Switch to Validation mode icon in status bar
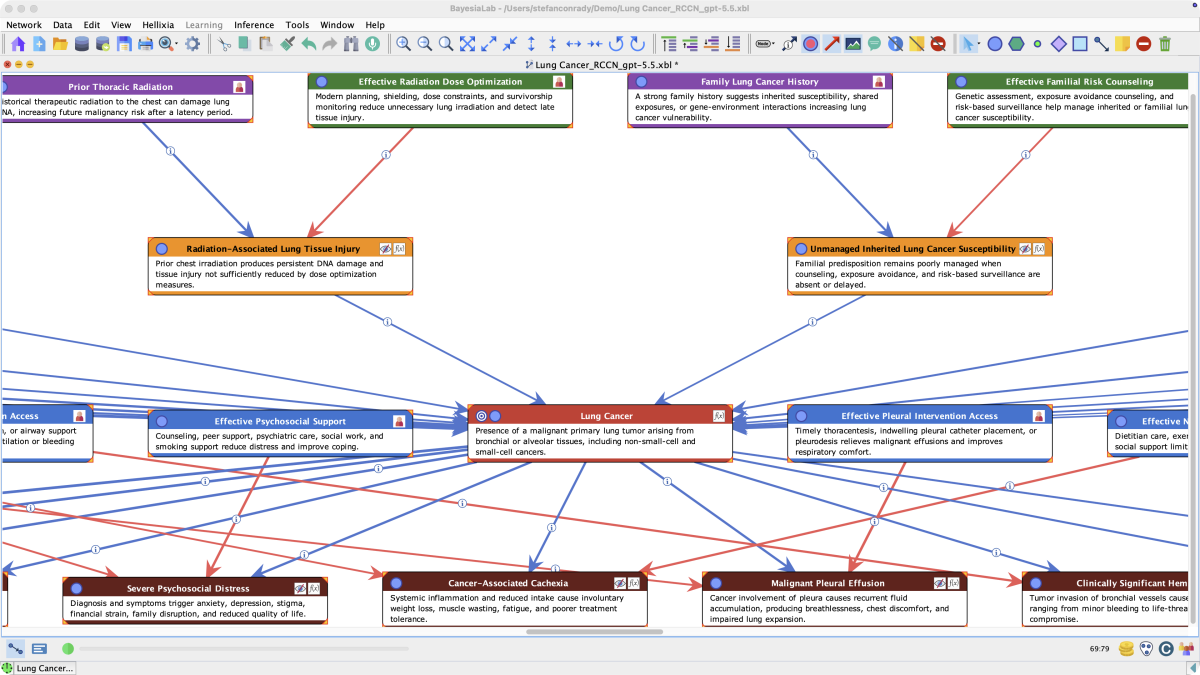Screen dimensions: 1200x675 [39, 649]
